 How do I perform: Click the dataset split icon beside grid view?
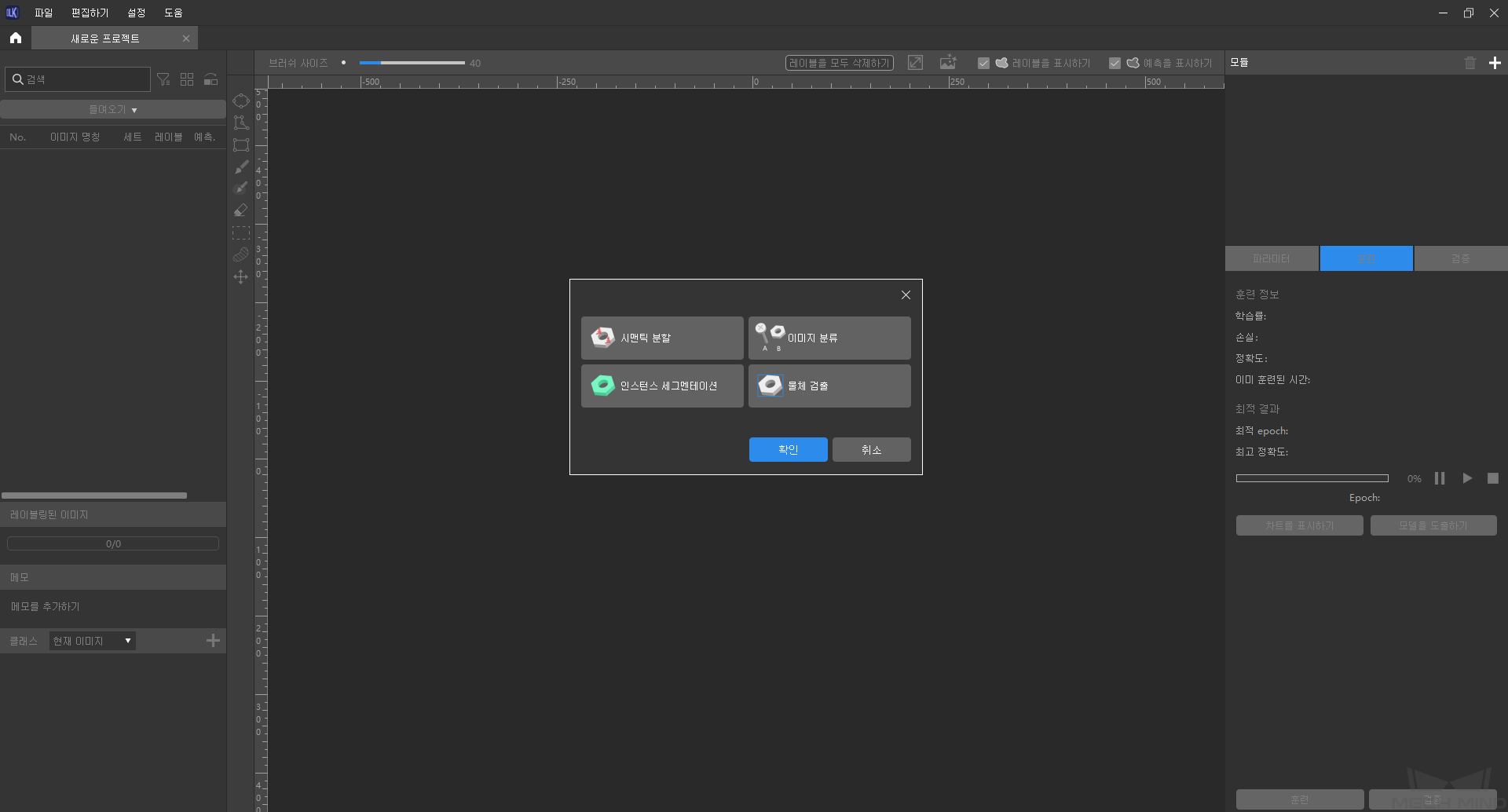click(210, 79)
